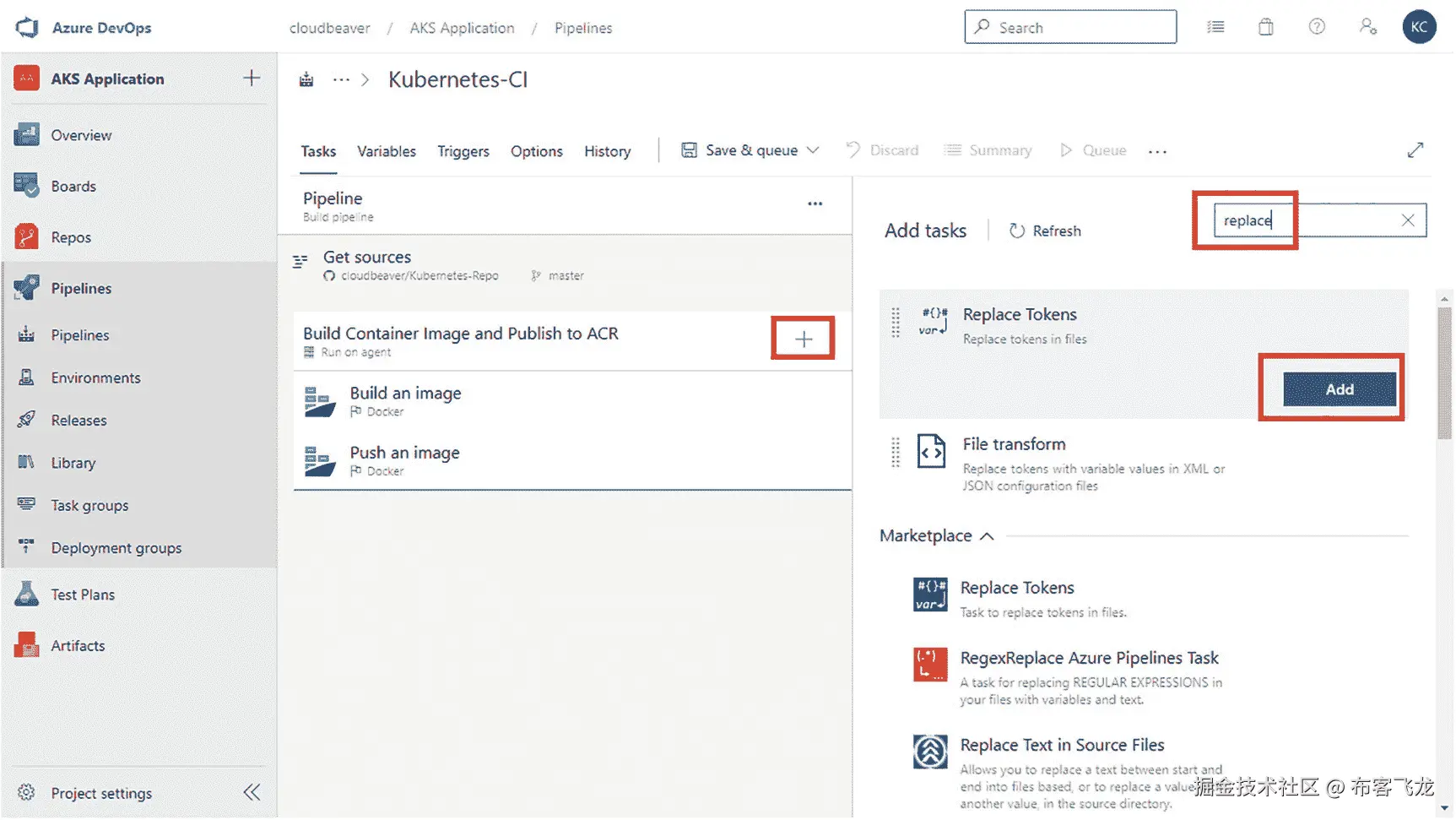Select the Push an image Docker task

point(572,460)
